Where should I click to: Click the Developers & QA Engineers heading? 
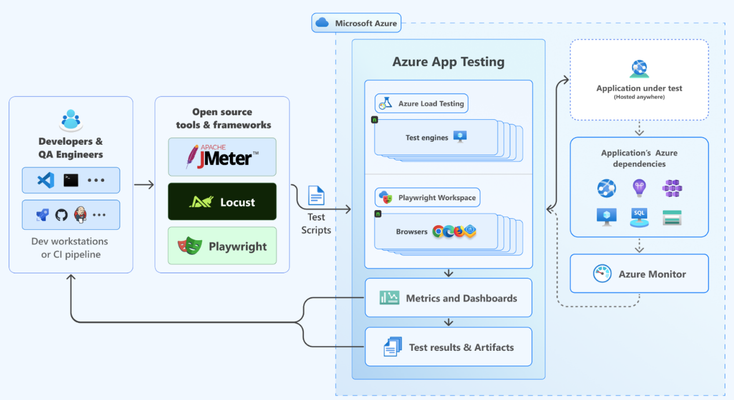(71, 148)
